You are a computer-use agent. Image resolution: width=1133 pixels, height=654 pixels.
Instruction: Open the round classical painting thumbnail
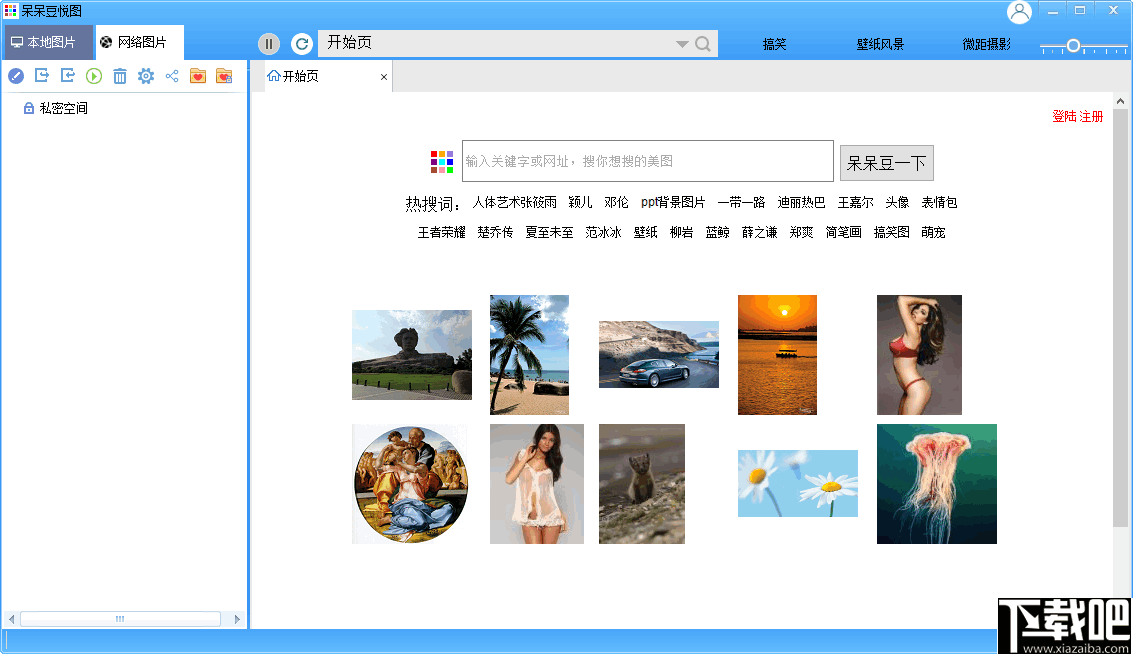[x=410, y=484]
